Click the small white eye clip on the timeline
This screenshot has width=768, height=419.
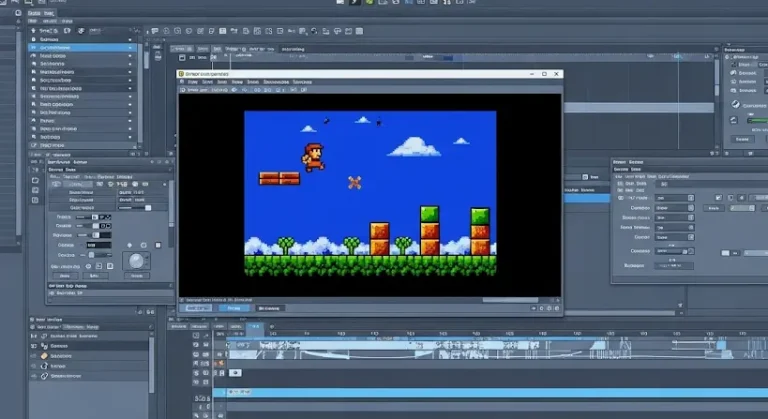(235, 373)
